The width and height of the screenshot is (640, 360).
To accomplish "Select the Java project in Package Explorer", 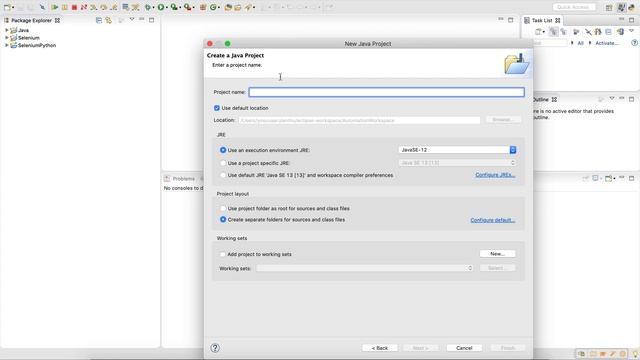I will pos(23,30).
